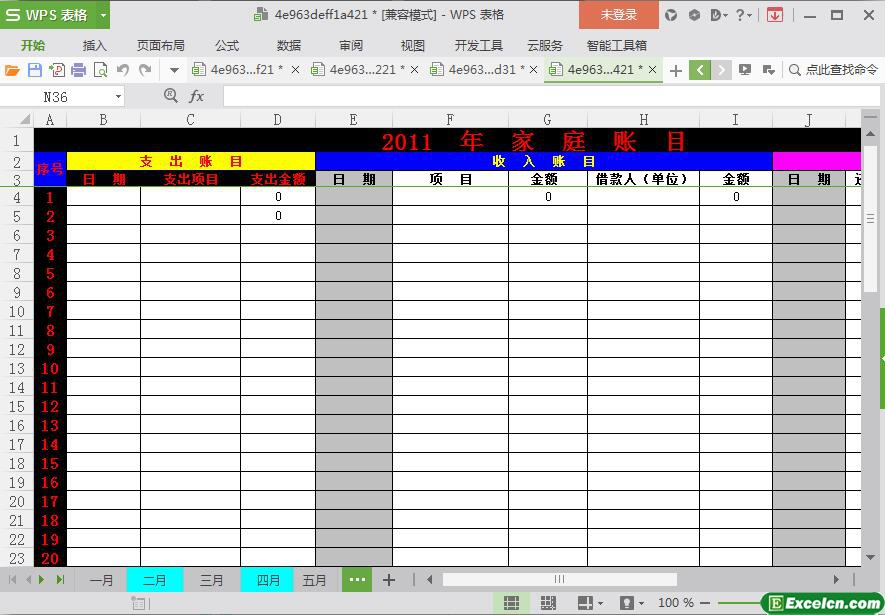Image resolution: width=885 pixels, height=615 pixels.
Task: Click the 点此查找命令 search box
Action: click(834, 70)
